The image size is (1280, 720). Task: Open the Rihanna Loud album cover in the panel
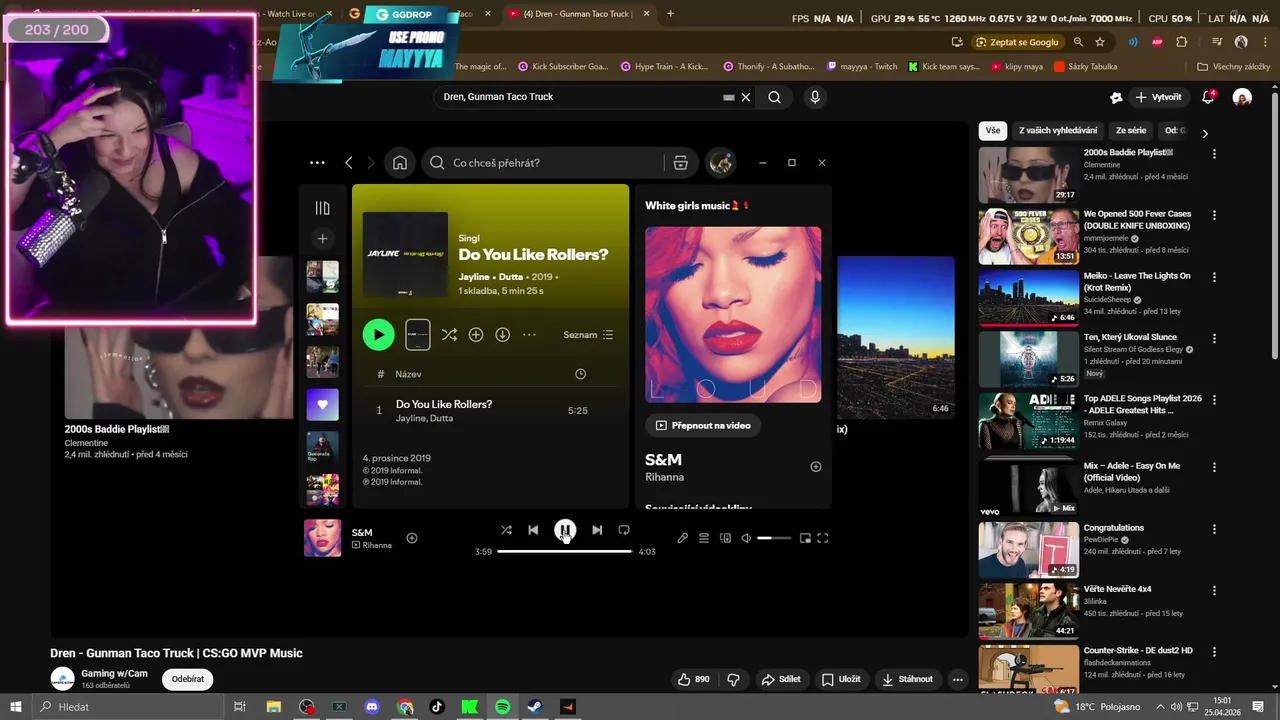(x=733, y=314)
